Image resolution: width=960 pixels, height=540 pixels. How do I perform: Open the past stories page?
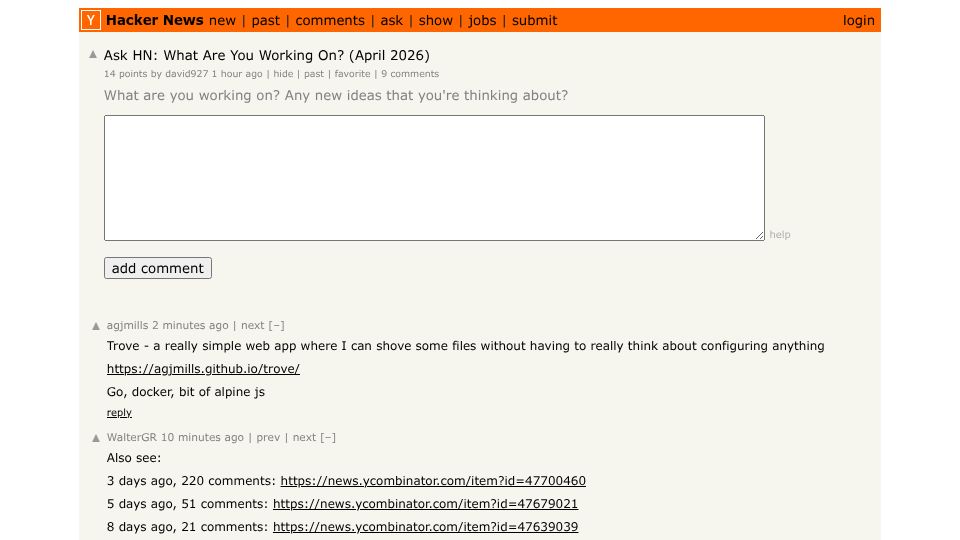pos(266,21)
